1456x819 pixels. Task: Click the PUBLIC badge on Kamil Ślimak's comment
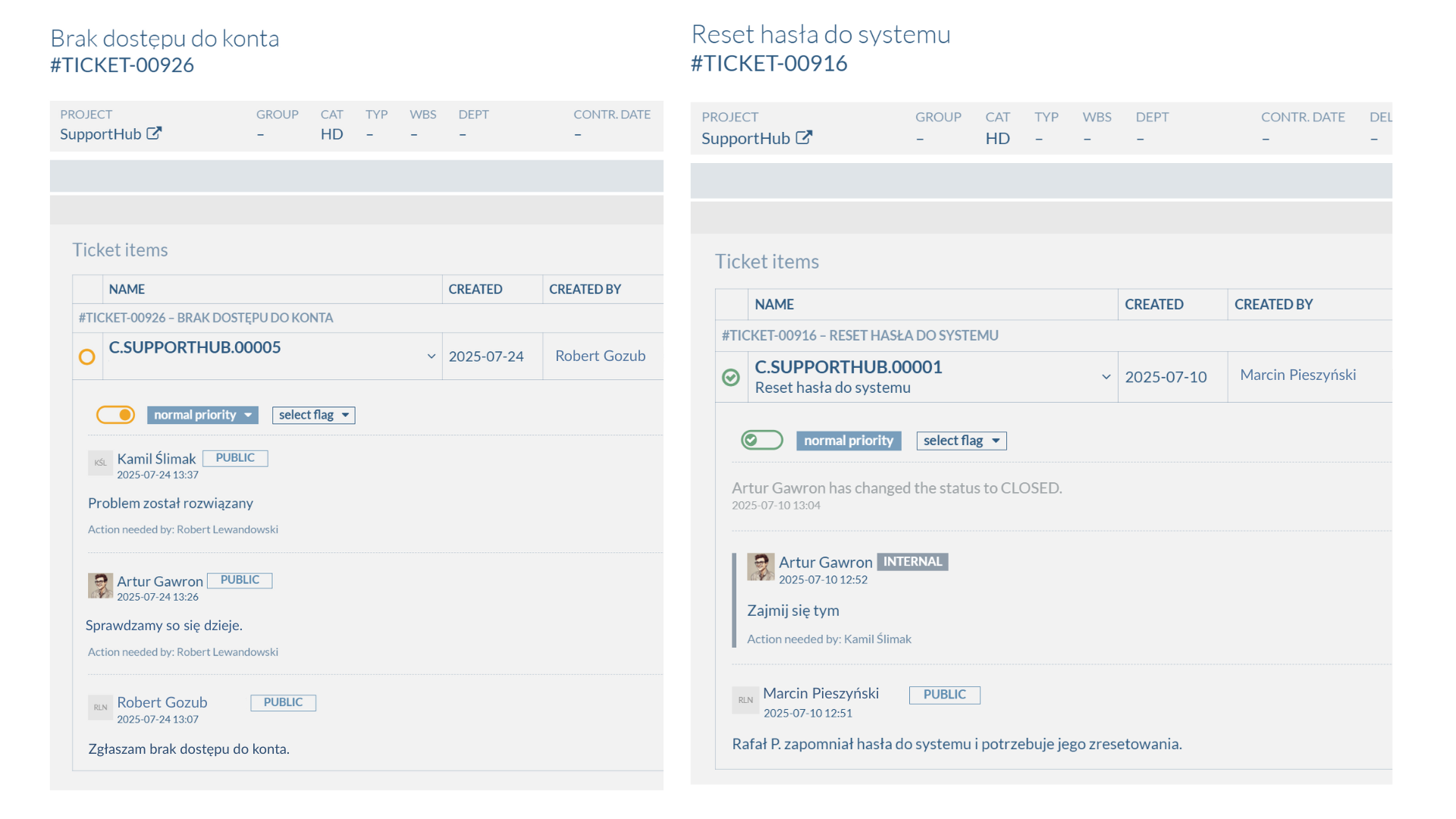pyautogui.click(x=235, y=458)
